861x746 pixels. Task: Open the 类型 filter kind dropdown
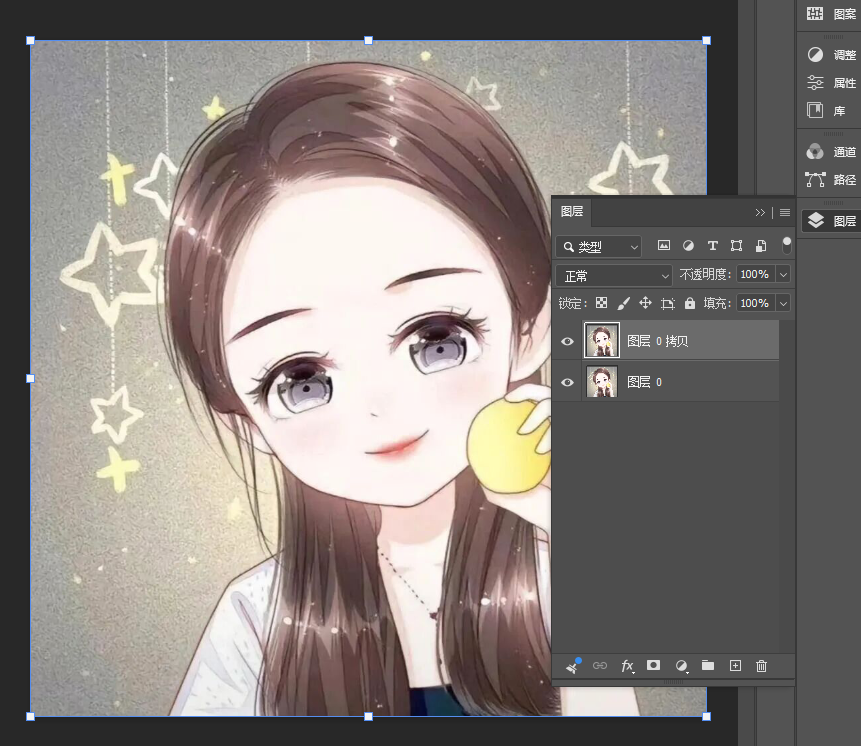(x=599, y=247)
